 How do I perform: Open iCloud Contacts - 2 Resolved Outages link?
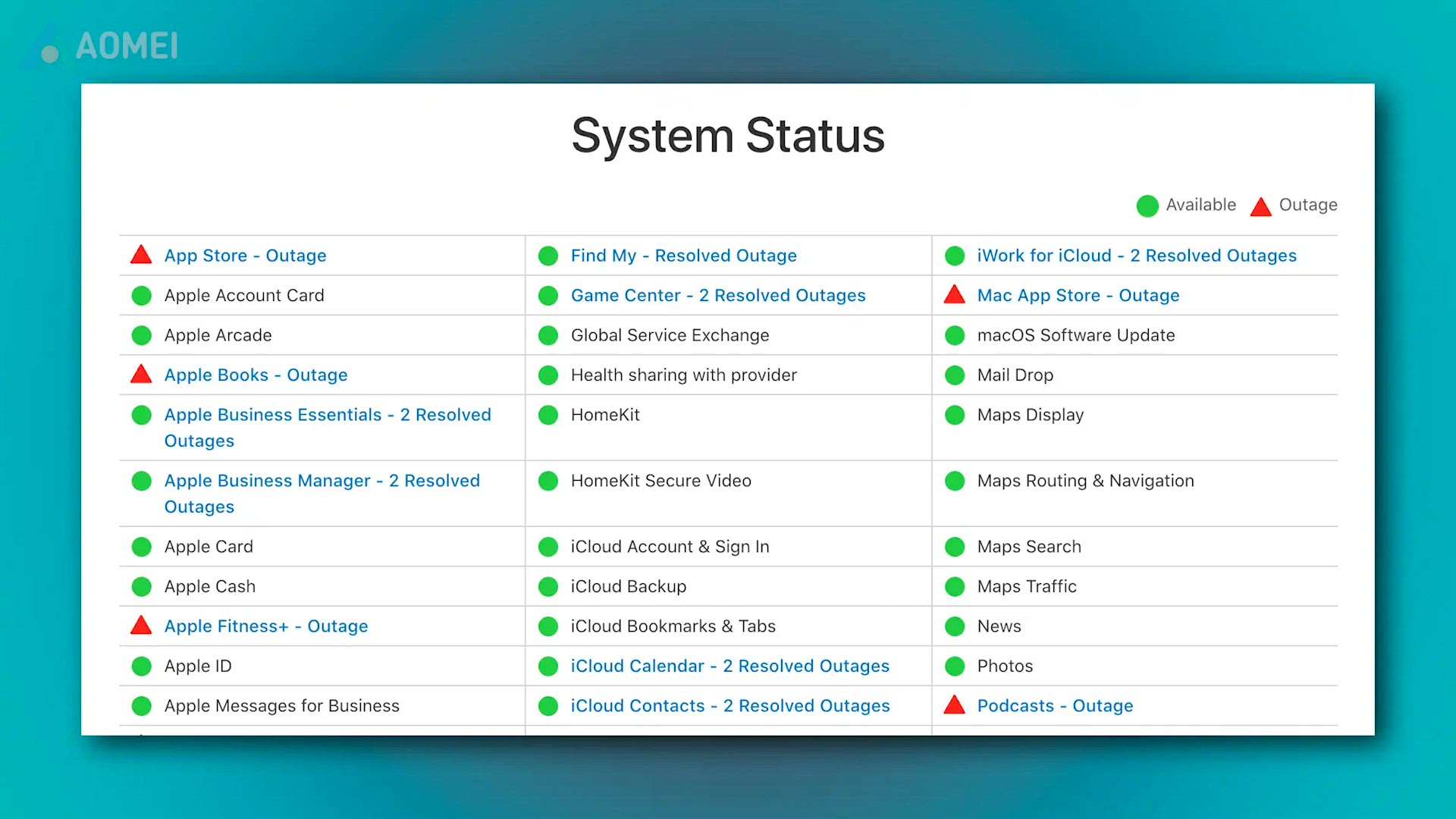pos(730,705)
